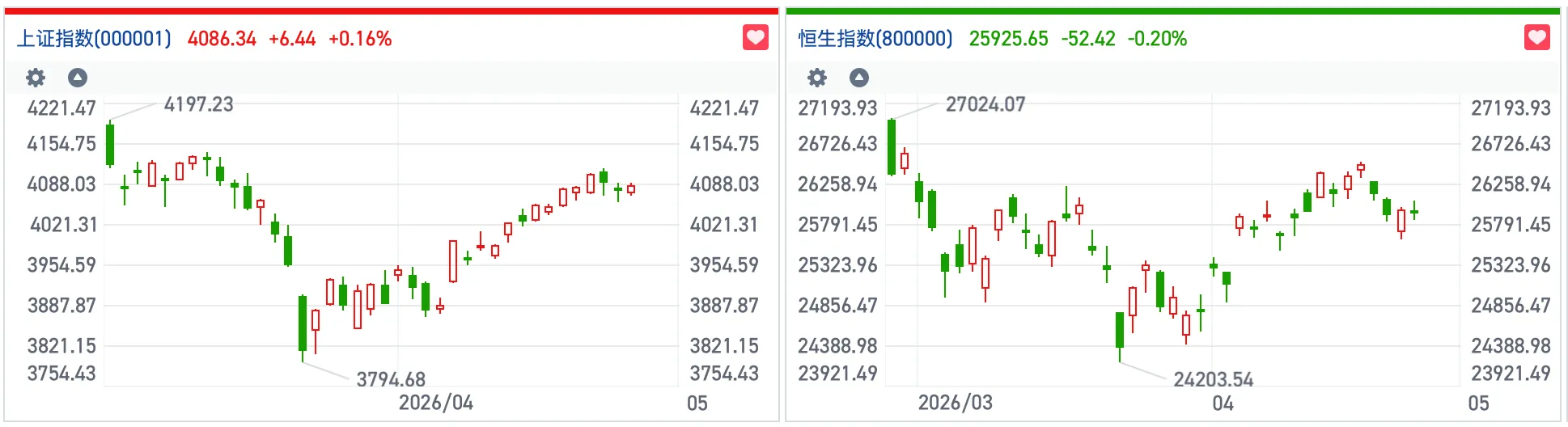1568x427 pixels.
Task: Open settings gear for 恒生指数 chart
Action: (x=817, y=78)
